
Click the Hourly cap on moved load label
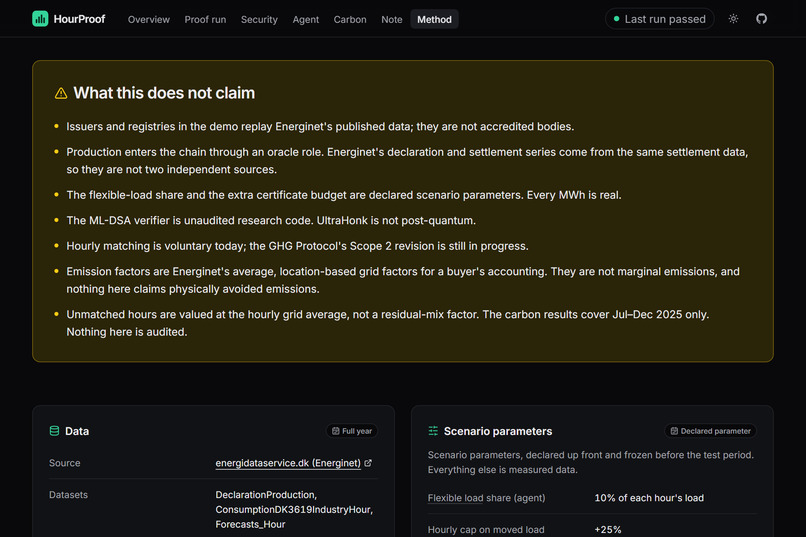486,530
